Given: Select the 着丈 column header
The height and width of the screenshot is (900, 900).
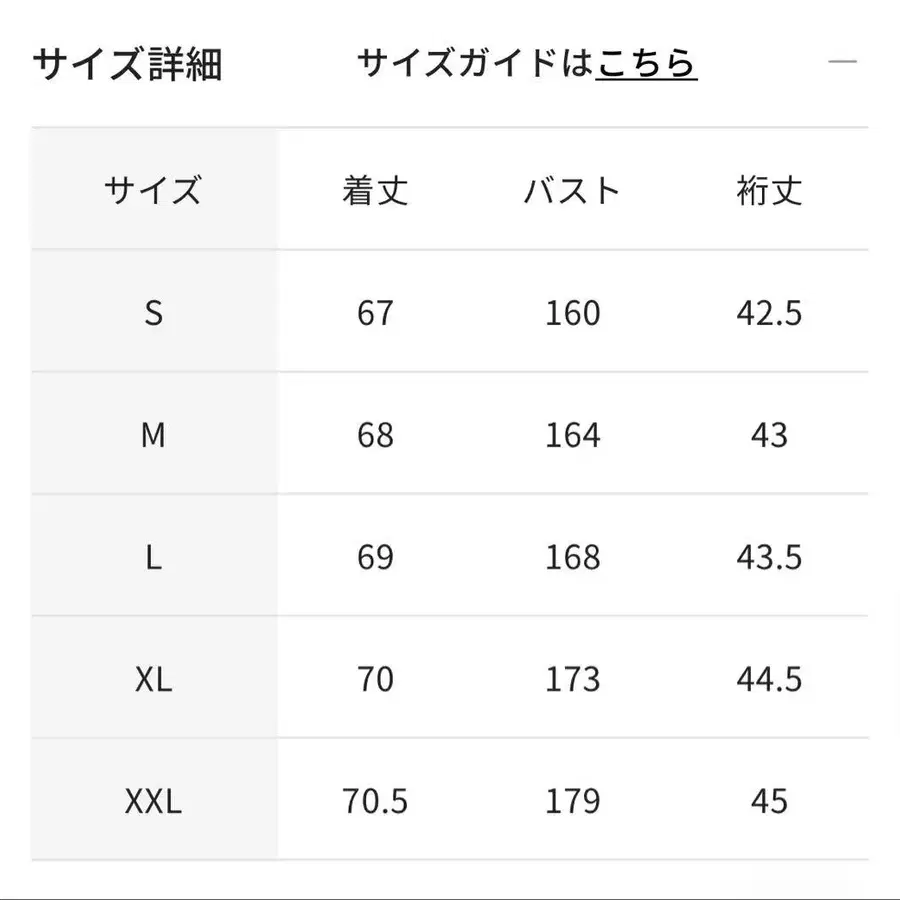Looking at the screenshot, I should (x=373, y=190).
